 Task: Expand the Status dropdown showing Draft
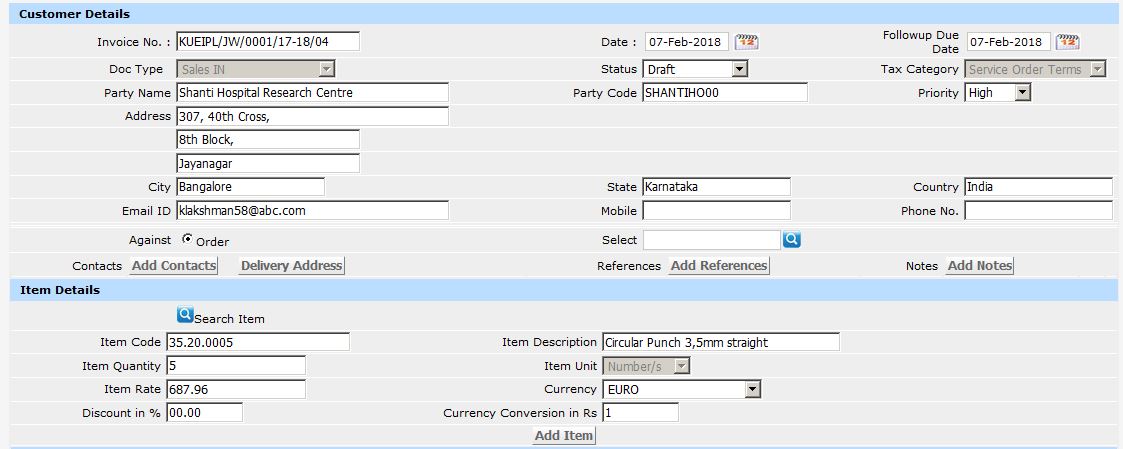point(739,69)
